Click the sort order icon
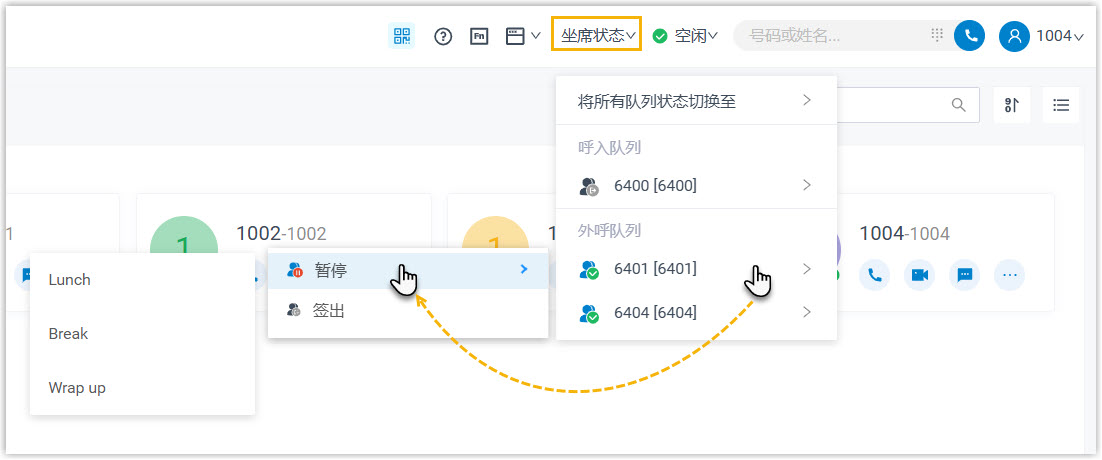The height and width of the screenshot is (460, 1102). pos(1011,105)
